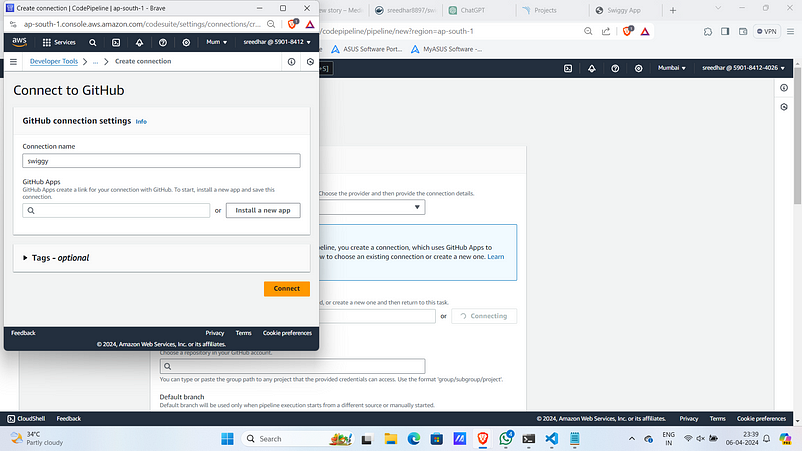The height and width of the screenshot is (451, 802).
Task: Open WhatsApp from taskbar
Action: pos(506,438)
